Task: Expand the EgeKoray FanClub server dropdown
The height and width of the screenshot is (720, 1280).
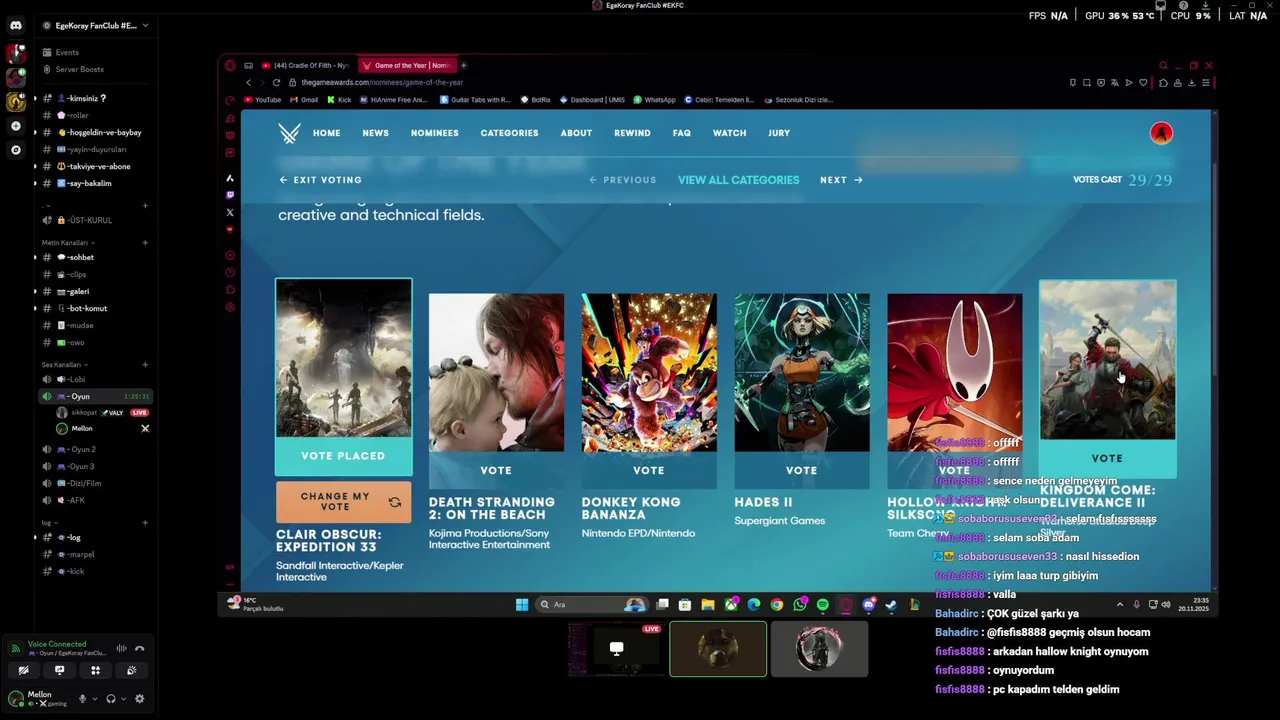Action: coord(145,25)
